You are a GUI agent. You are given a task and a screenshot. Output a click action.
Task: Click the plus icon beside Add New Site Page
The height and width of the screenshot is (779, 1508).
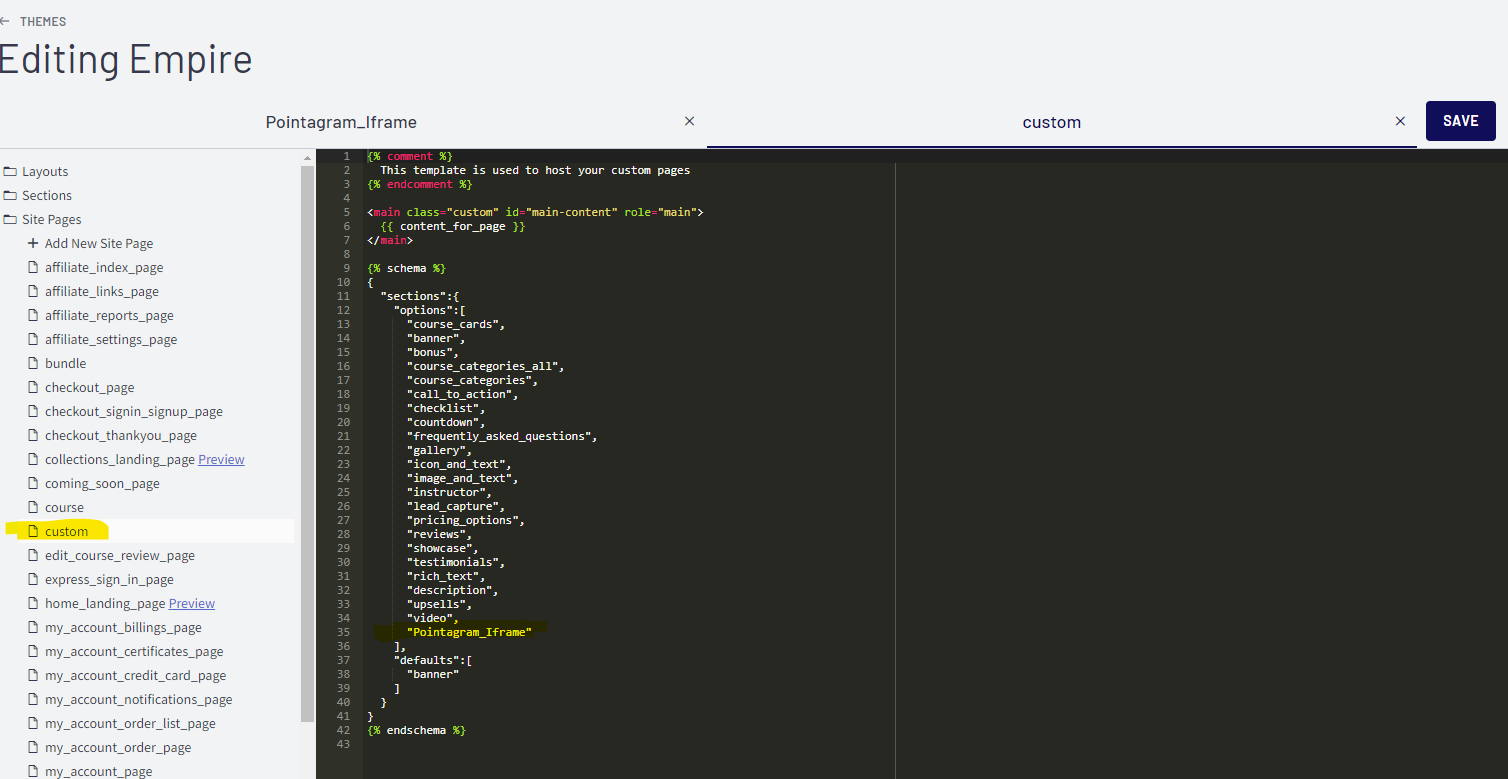click(32, 243)
